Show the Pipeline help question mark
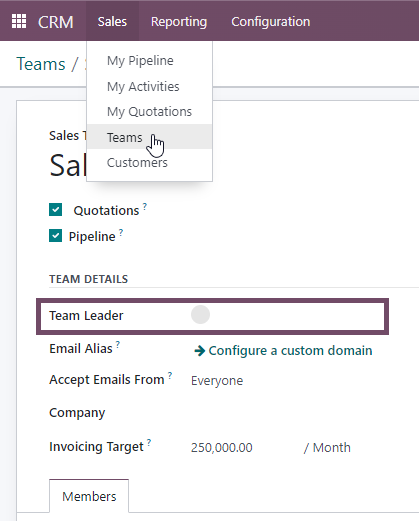The width and height of the screenshot is (419, 521). 121,232
